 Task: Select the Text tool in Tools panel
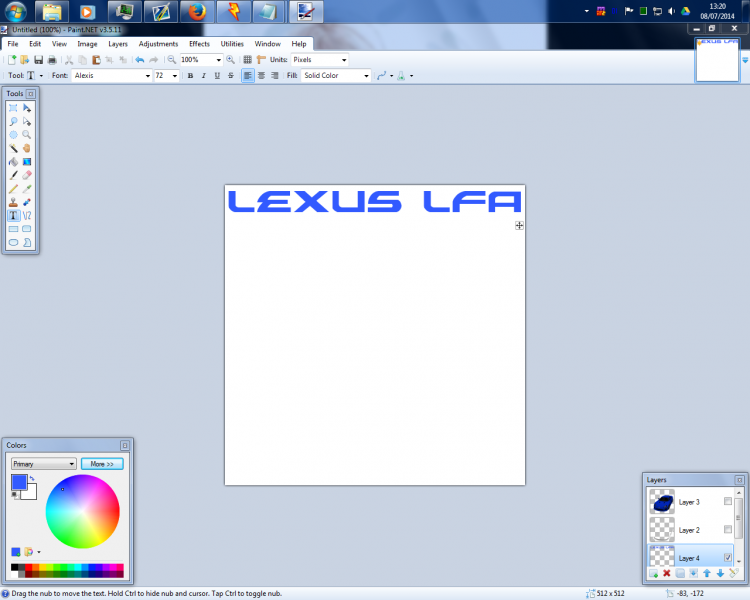coord(13,215)
